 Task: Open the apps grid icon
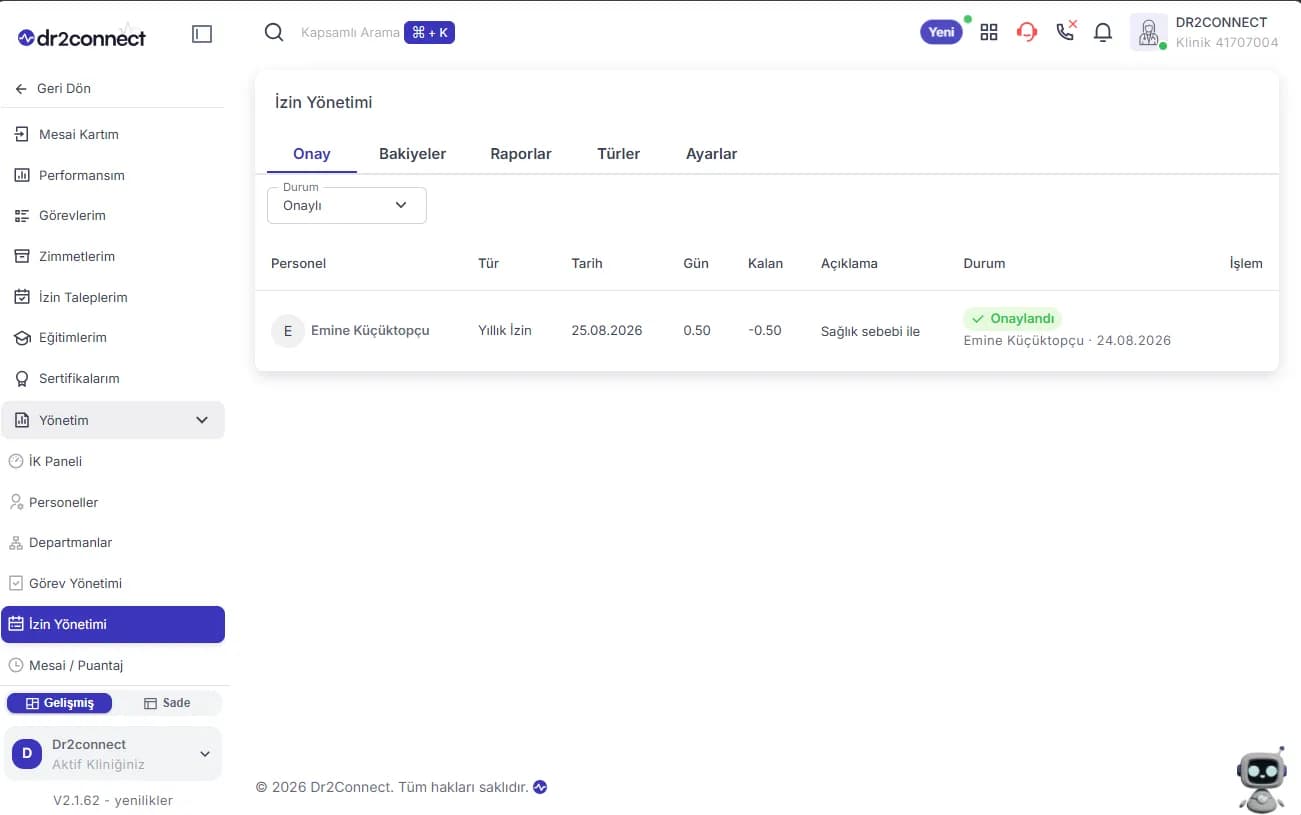click(989, 32)
